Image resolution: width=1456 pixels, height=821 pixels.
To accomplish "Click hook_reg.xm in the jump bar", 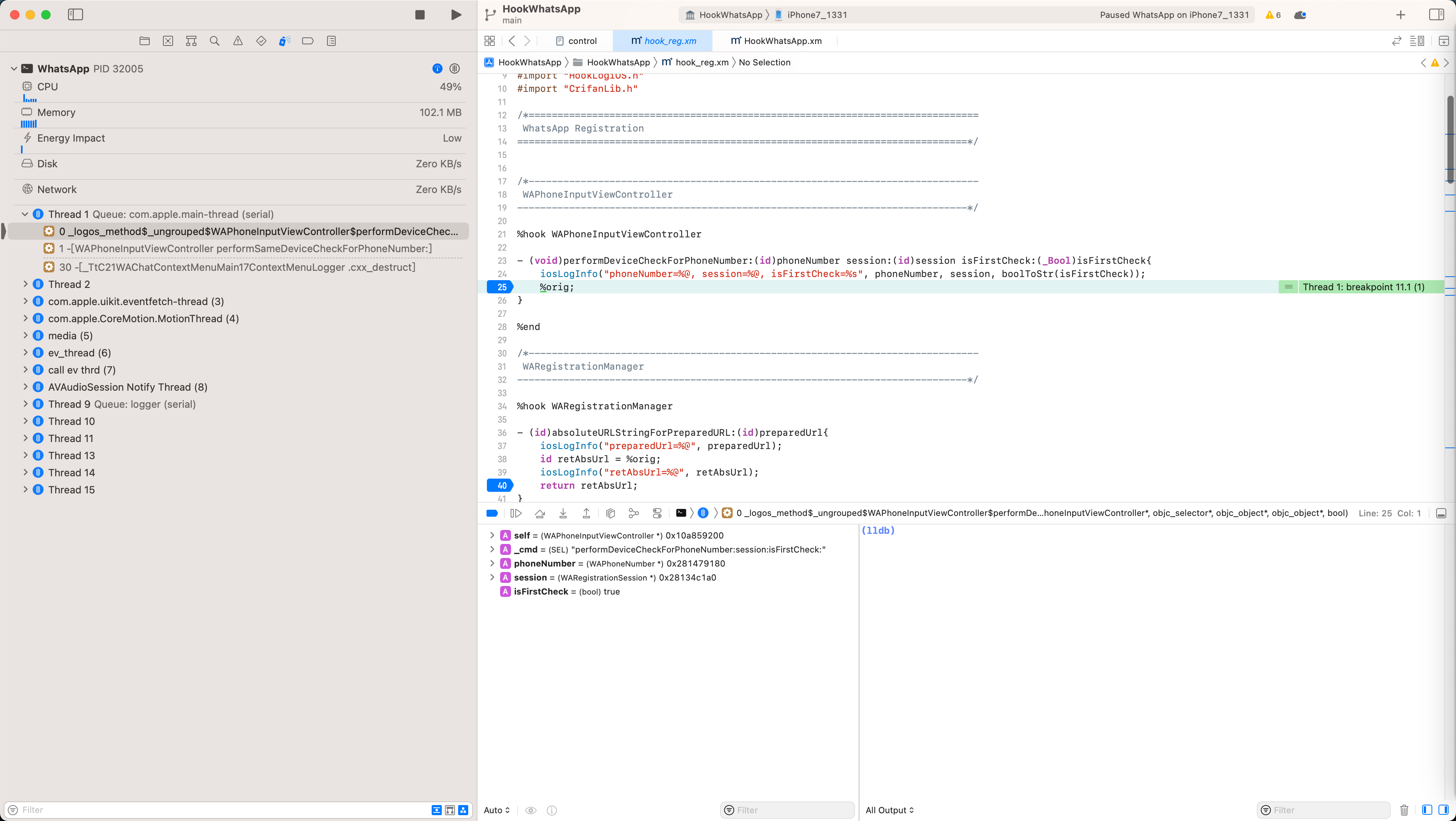I will coord(695,62).
